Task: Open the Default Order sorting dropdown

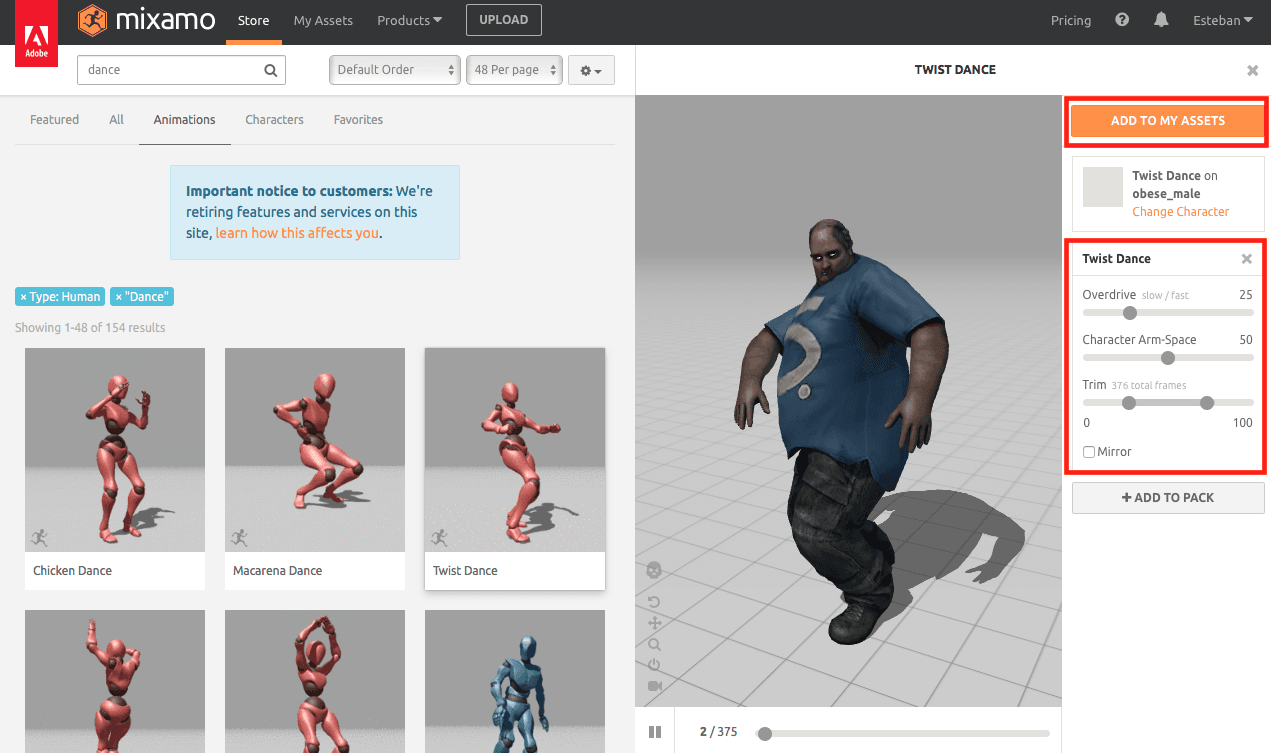Action: (394, 70)
